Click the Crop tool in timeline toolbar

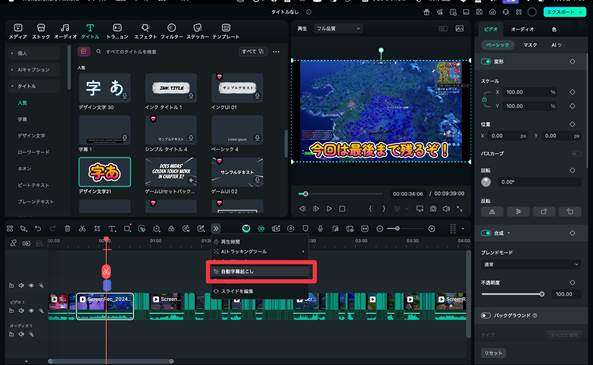97,228
